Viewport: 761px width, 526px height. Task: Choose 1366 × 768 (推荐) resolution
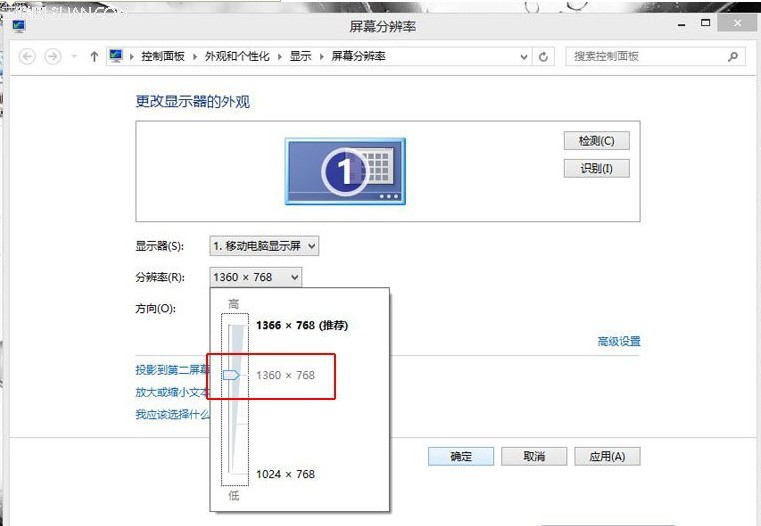302,325
